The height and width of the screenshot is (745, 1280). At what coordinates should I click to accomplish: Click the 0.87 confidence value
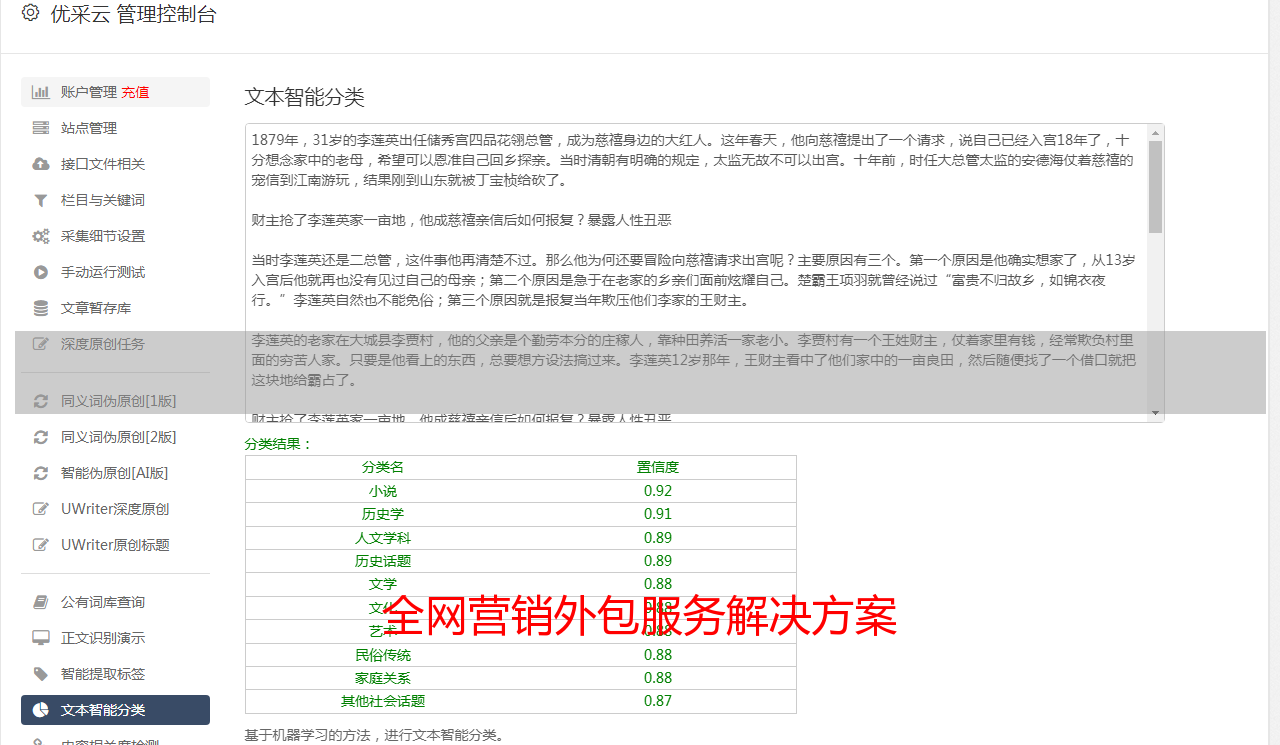click(658, 701)
